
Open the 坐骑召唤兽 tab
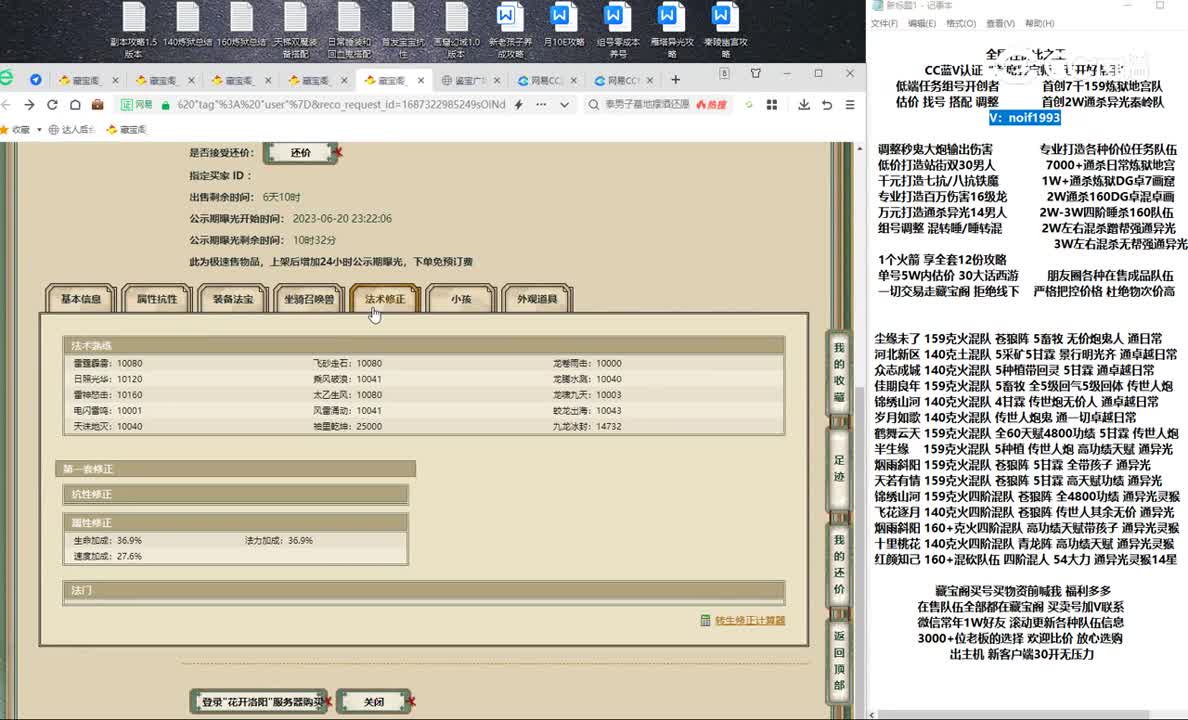pos(309,299)
